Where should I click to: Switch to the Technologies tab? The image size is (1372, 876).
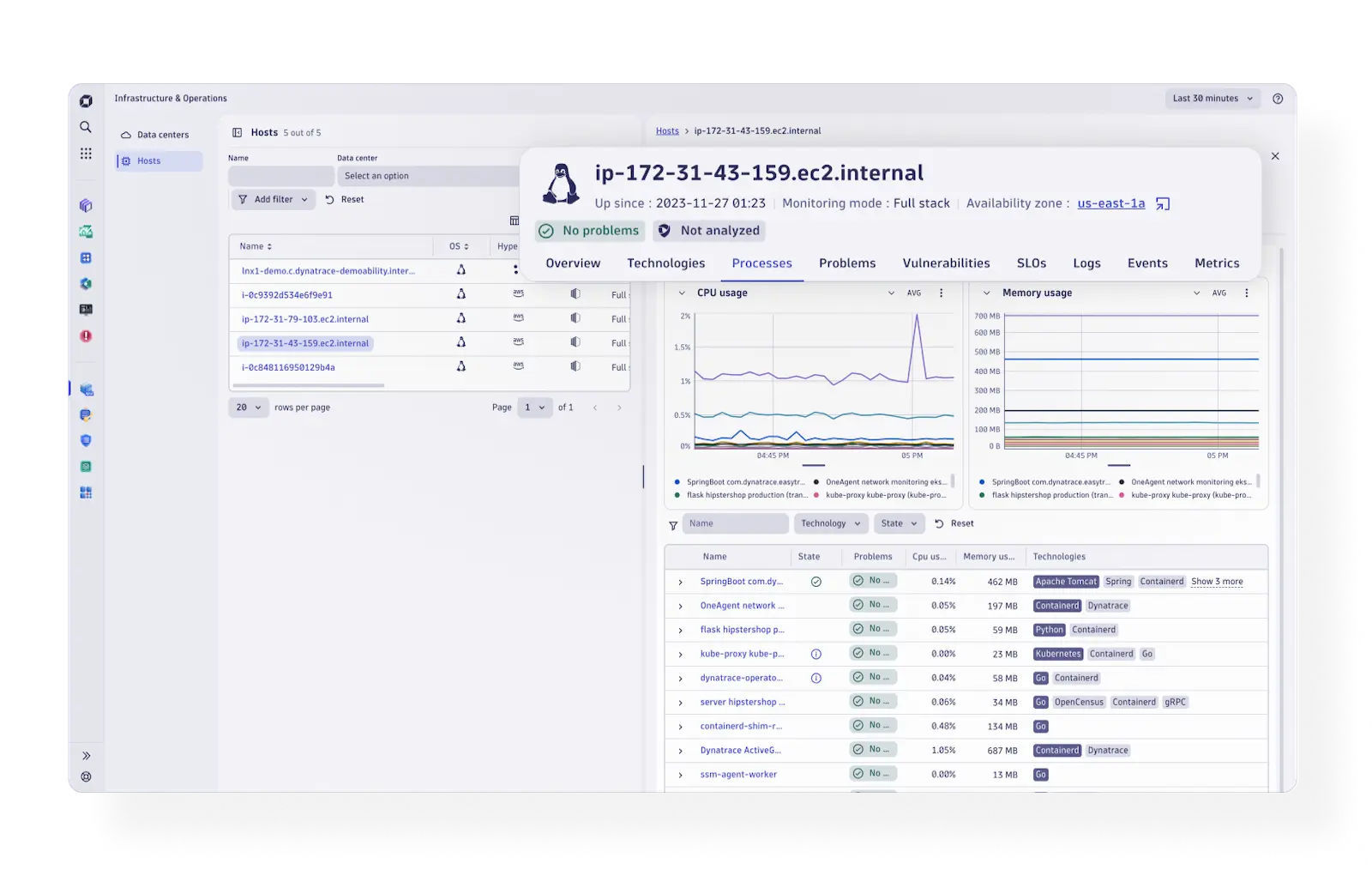665,263
